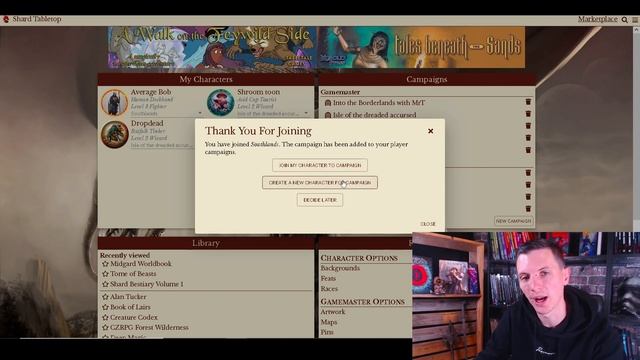Open the Alan Tucker library entry
Image resolution: width=640 pixels, height=360 pixels.
(x=128, y=297)
